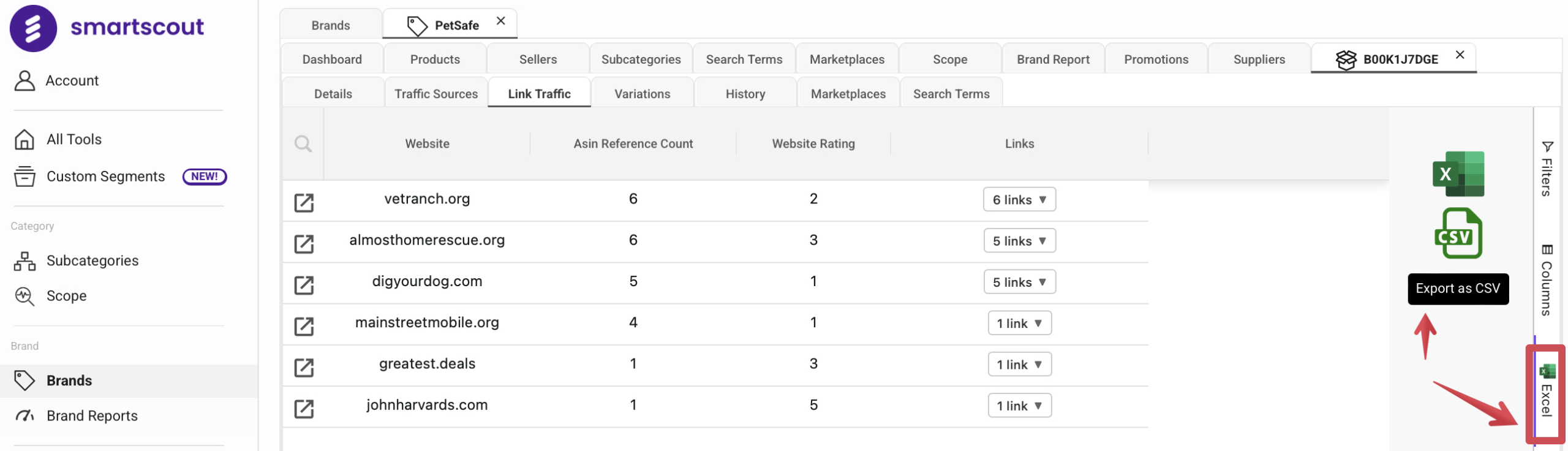Sort by Asin Reference Count column
The width and height of the screenshot is (1568, 451).
633,143
